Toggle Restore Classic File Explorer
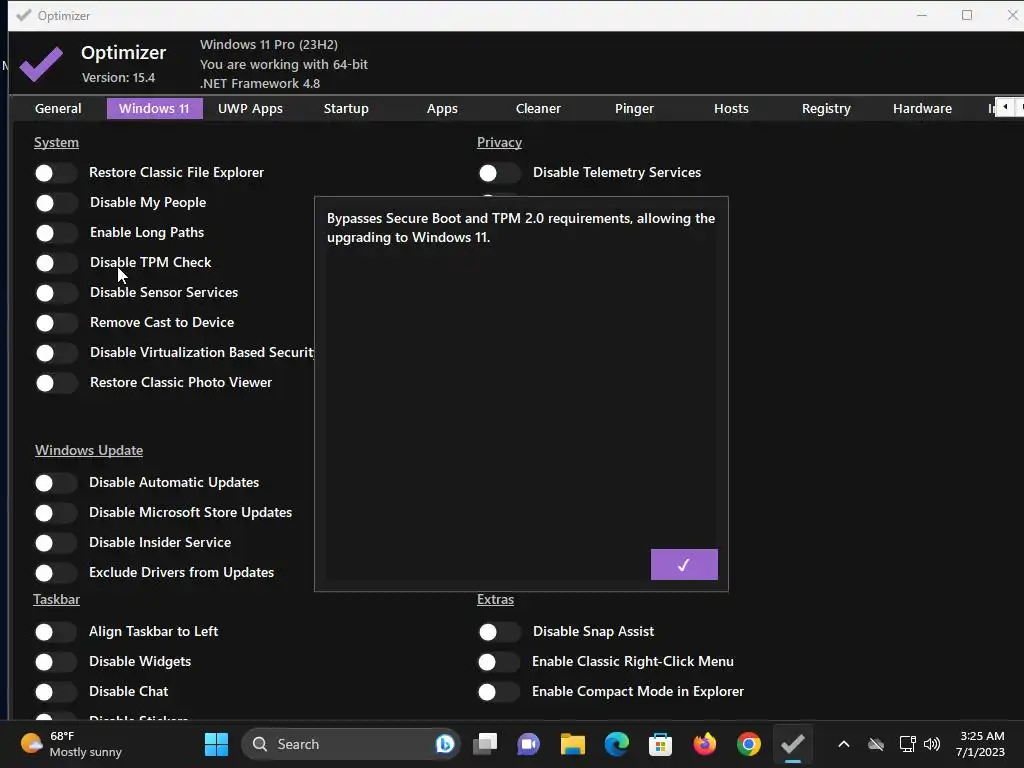The width and height of the screenshot is (1024, 768). [x=56, y=173]
